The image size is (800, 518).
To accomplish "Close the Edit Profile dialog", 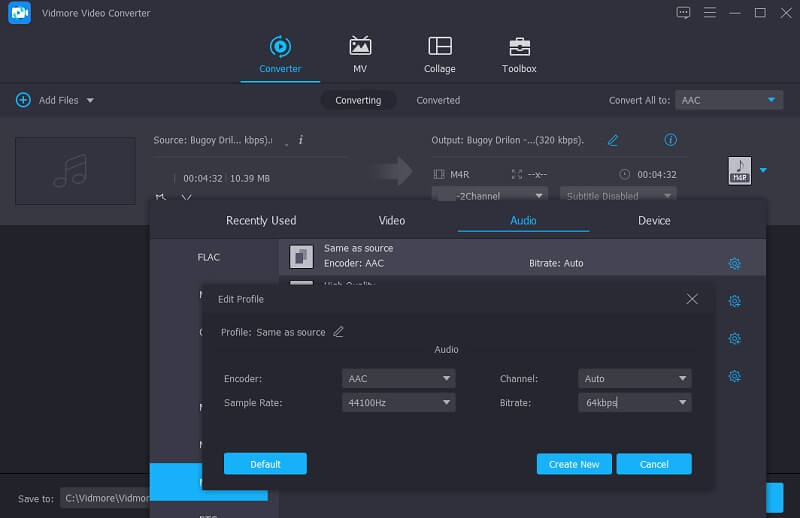I will pos(692,299).
